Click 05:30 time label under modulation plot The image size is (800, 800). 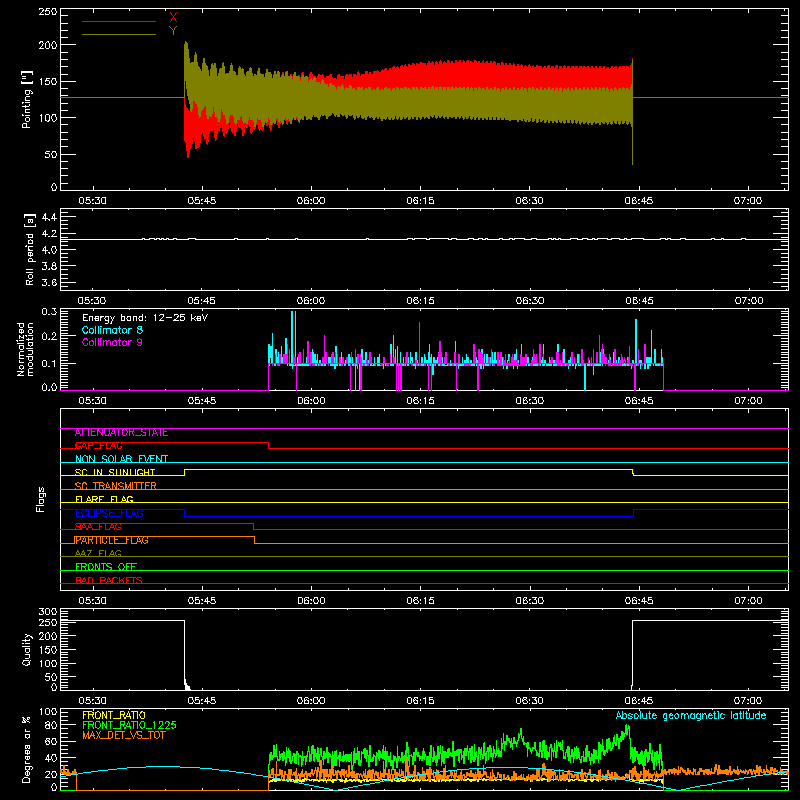[92, 401]
